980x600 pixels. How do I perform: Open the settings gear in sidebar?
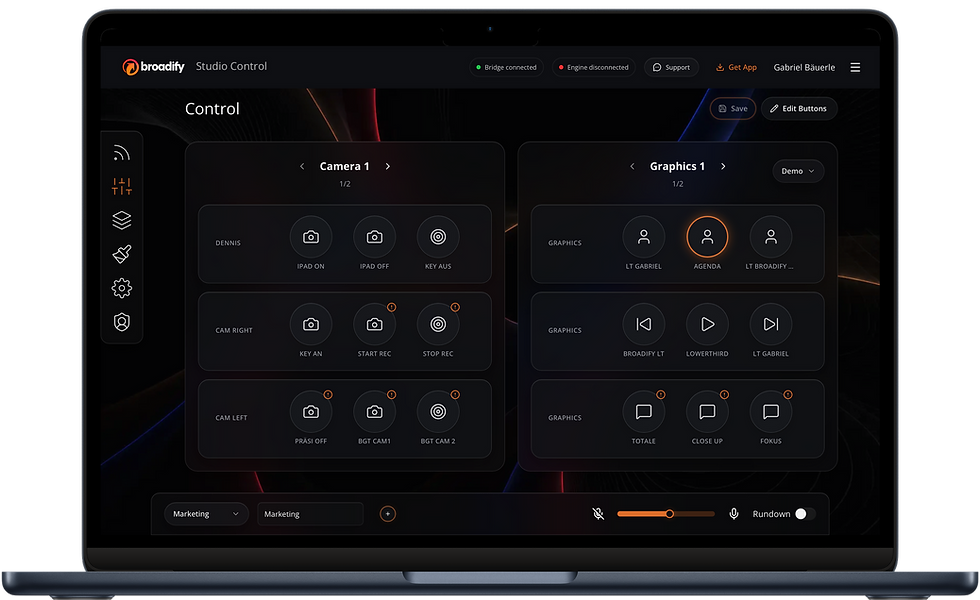tap(121, 288)
